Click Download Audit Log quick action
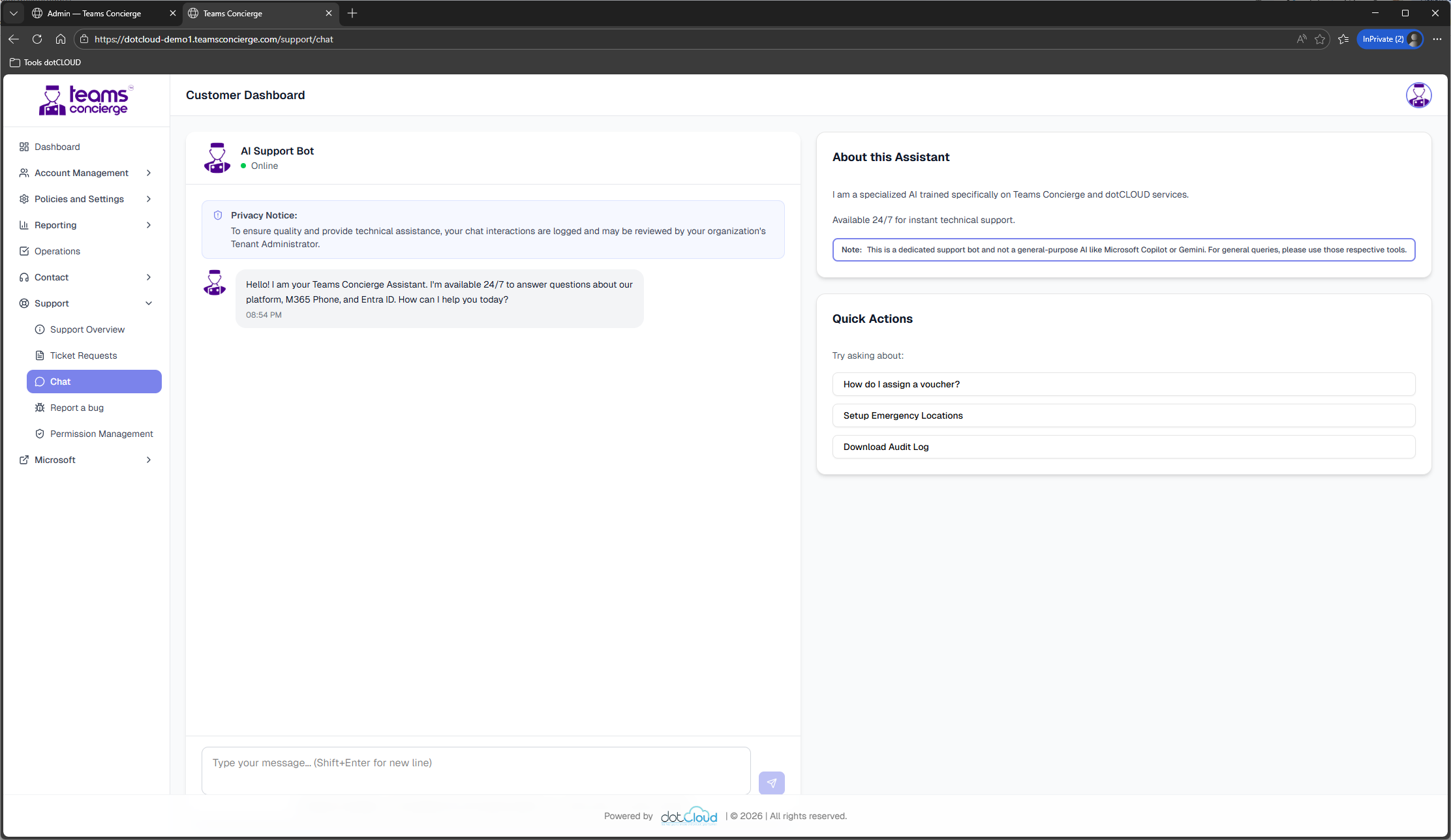The height and width of the screenshot is (840, 1451). click(x=1123, y=447)
